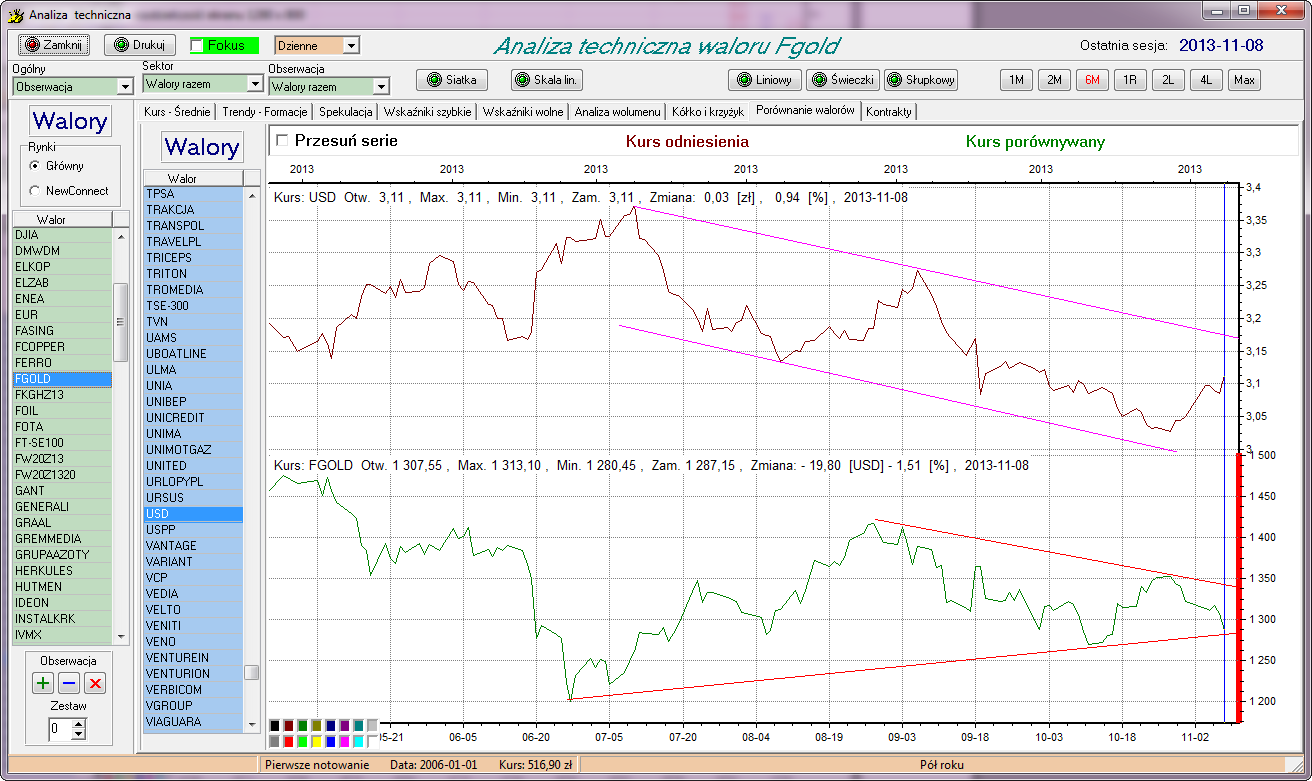Screen dimensions: 1312x781
Task: Select VIAGUARA in the comparison Walor list
Action: pos(193,722)
